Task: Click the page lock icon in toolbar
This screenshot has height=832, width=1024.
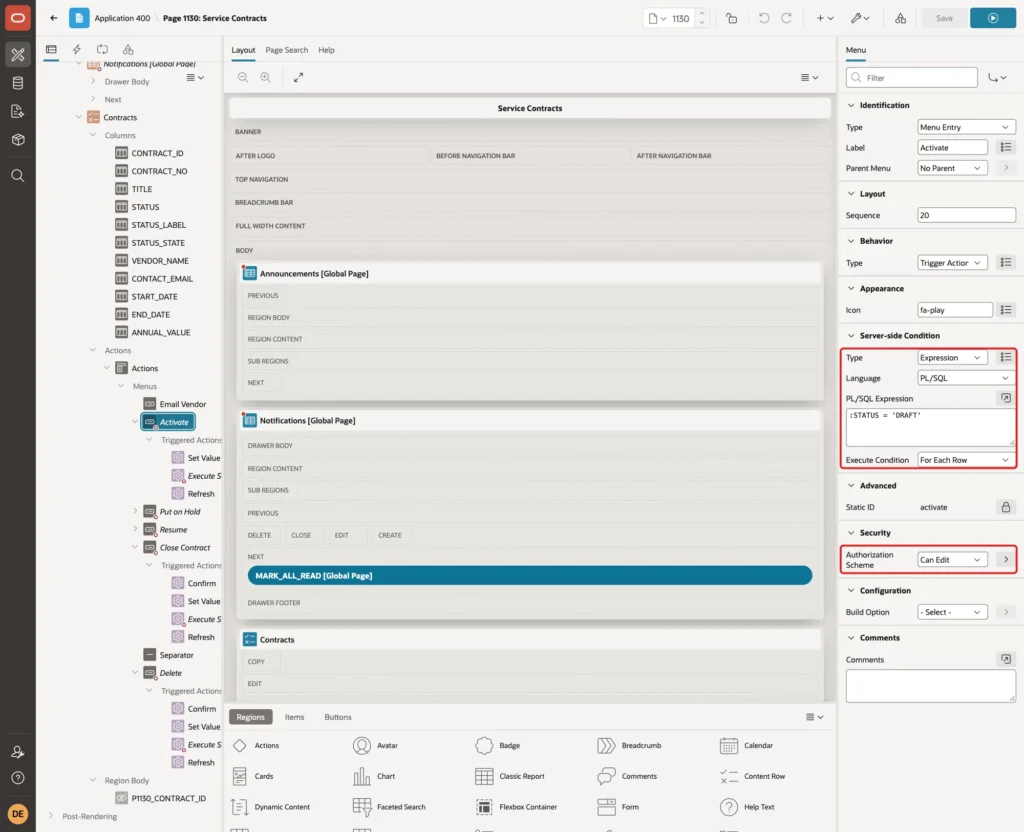Action: point(731,18)
